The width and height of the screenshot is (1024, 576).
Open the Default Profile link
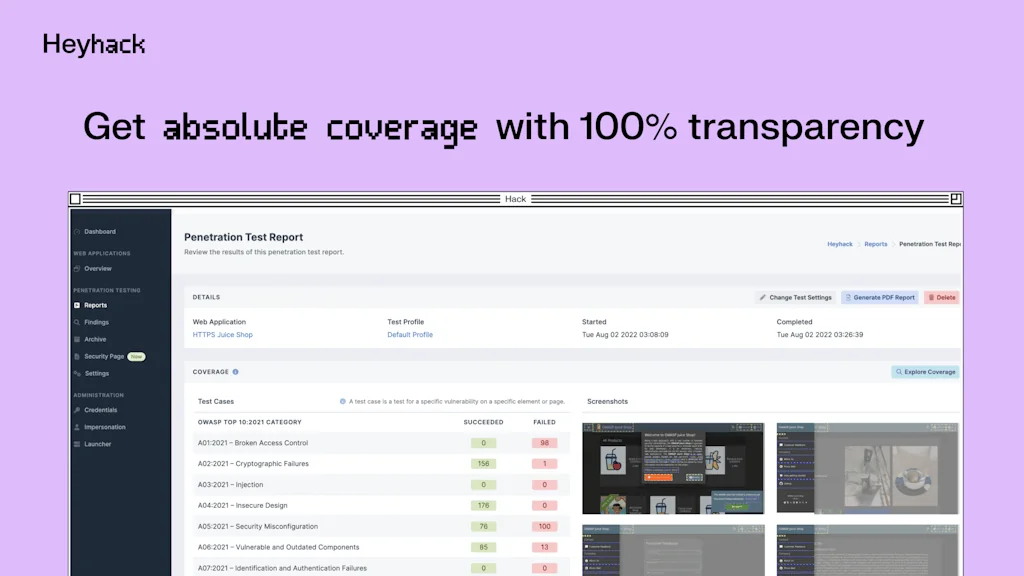click(x=410, y=335)
